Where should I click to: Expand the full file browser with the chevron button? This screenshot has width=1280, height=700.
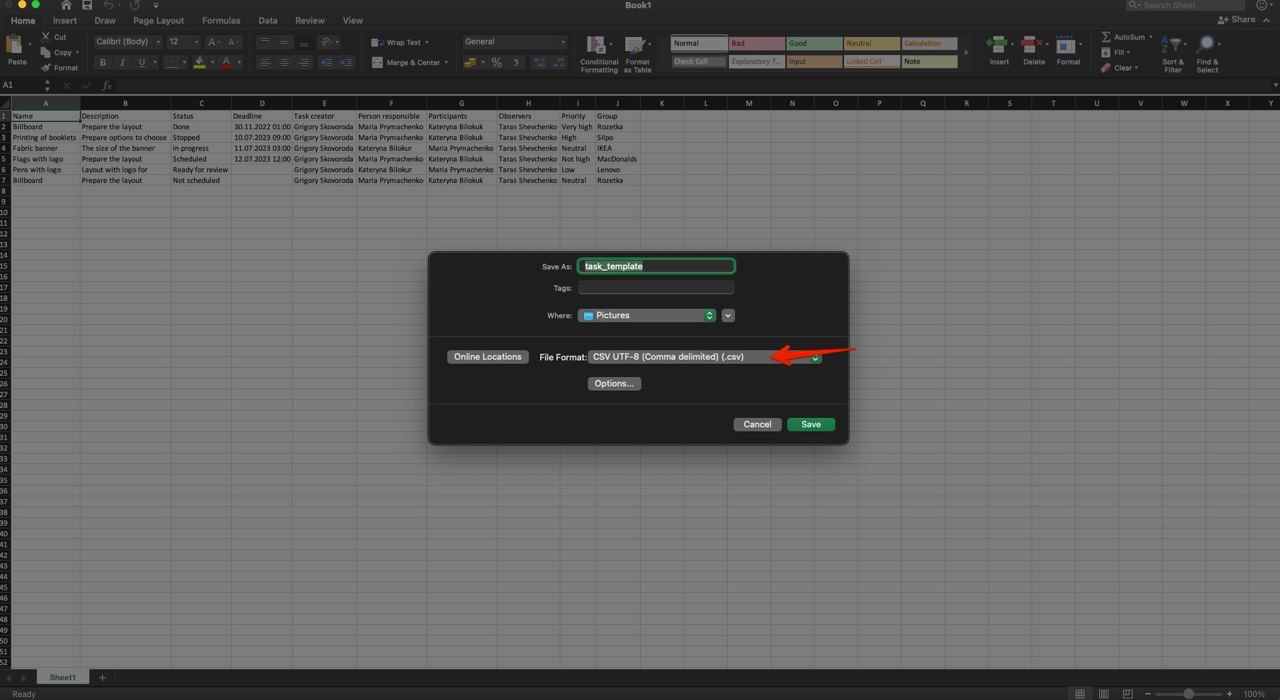pyautogui.click(x=728, y=315)
